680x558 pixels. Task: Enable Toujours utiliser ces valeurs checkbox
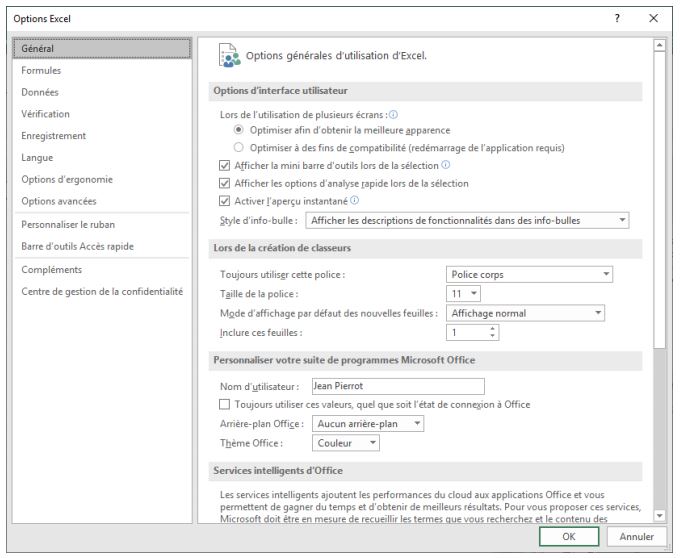click(x=224, y=404)
